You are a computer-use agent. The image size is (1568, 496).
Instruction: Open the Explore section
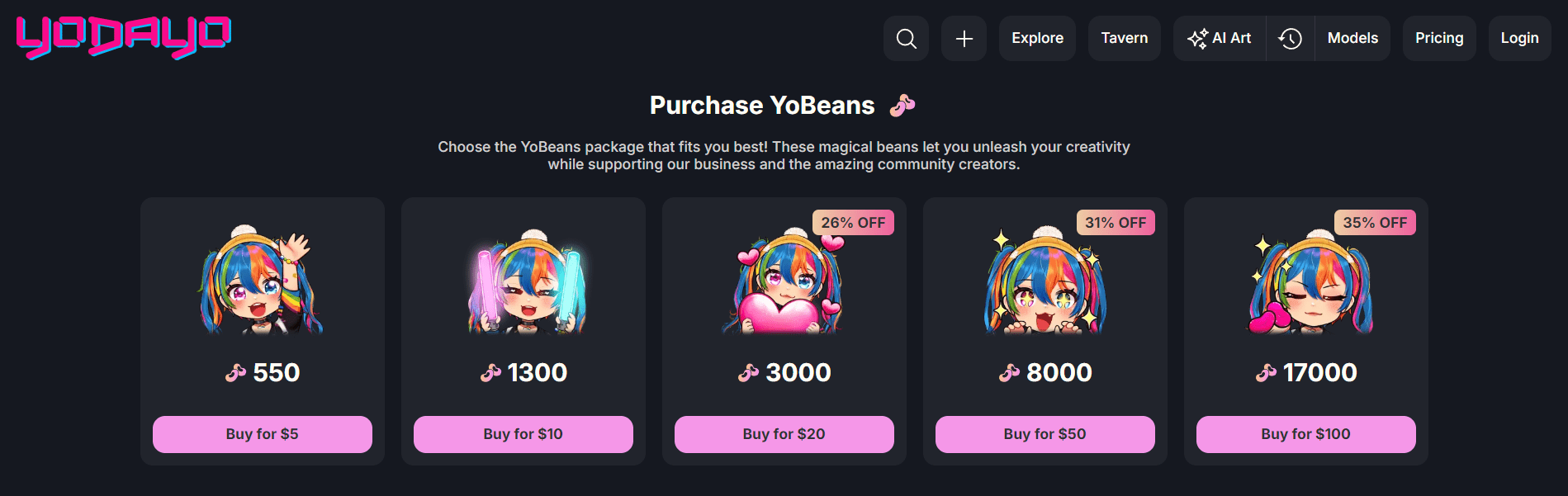[x=1037, y=38]
